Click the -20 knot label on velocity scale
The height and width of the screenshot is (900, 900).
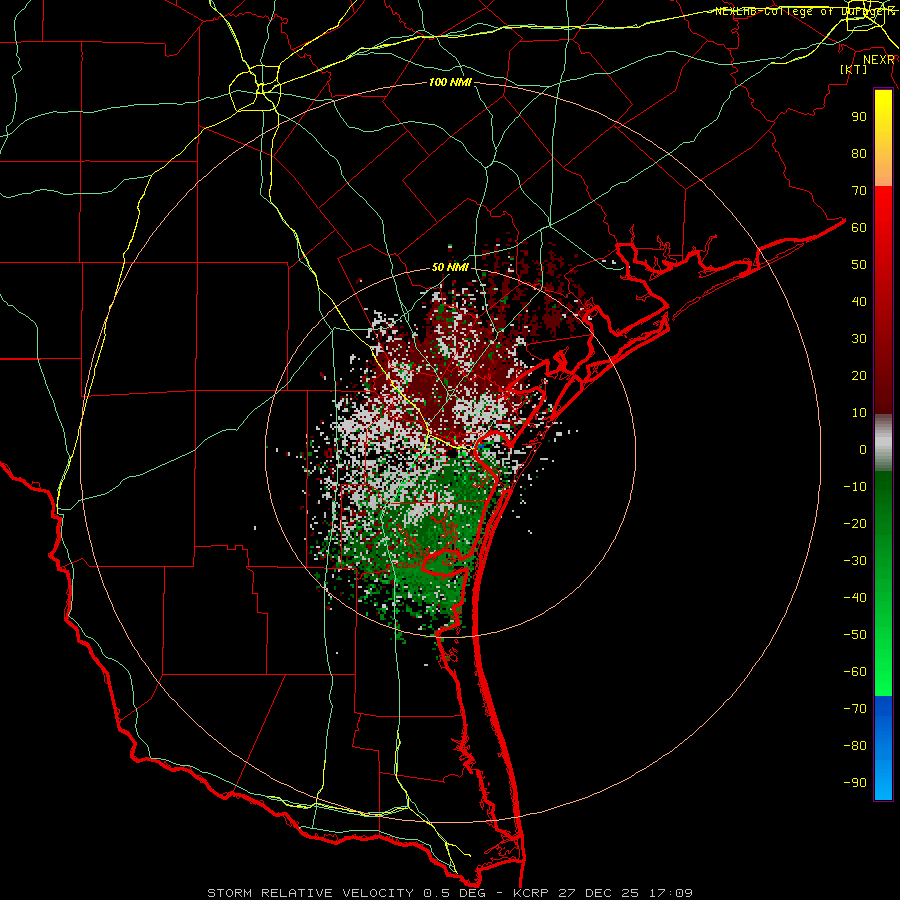click(x=855, y=523)
